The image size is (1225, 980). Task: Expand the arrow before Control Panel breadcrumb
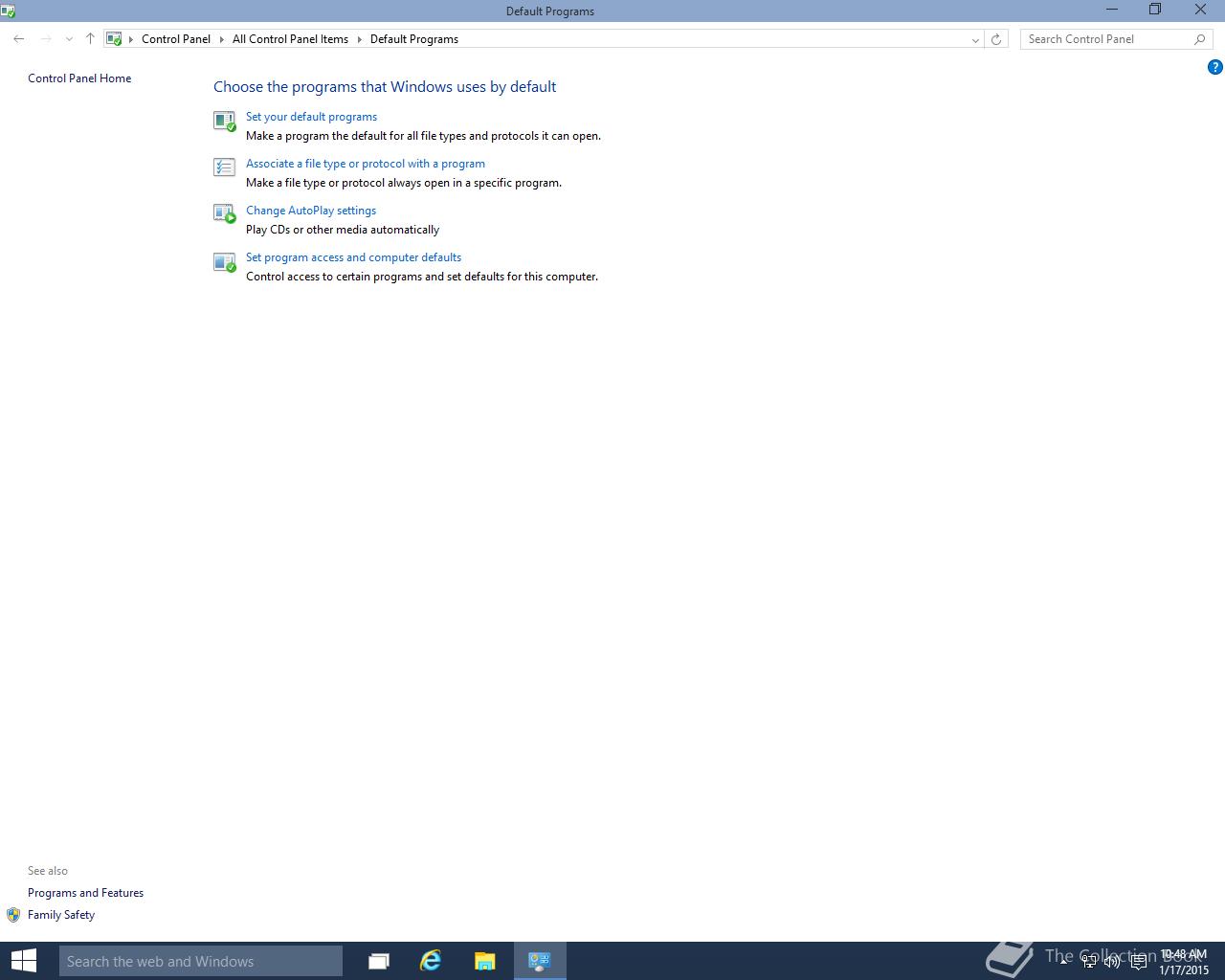click(131, 39)
